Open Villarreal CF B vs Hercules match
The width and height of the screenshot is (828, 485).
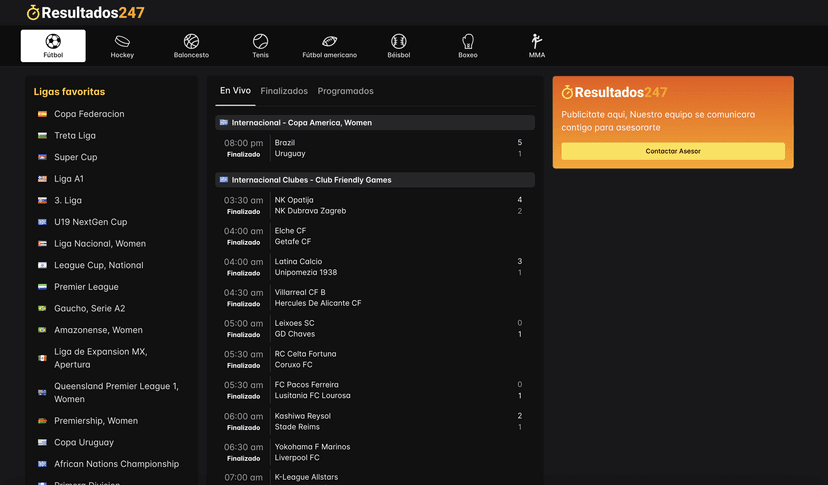pyautogui.click(x=375, y=297)
